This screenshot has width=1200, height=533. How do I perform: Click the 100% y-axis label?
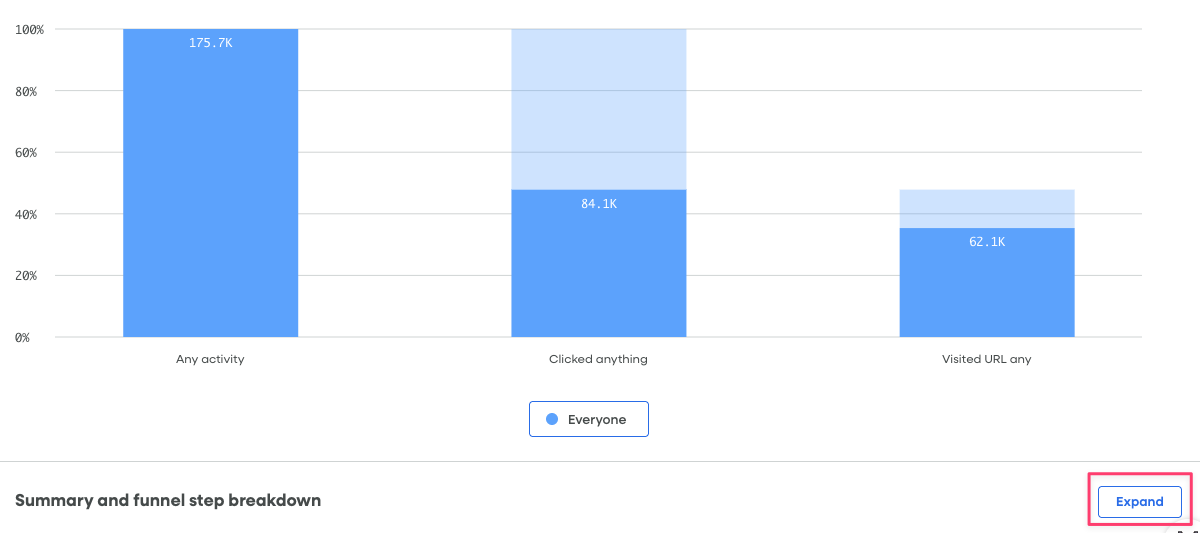pyautogui.click(x=29, y=30)
